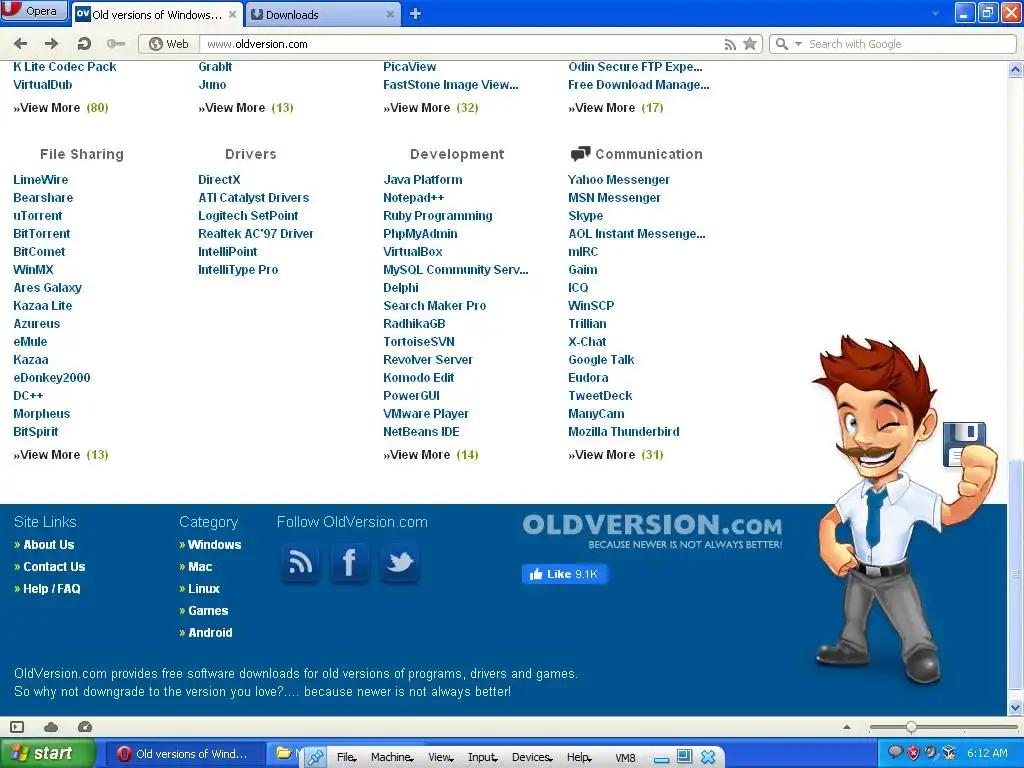Open the footer Facebook icon
Image resolution: width=1024 pixels, height=768 pixels.
coord(350,562)
